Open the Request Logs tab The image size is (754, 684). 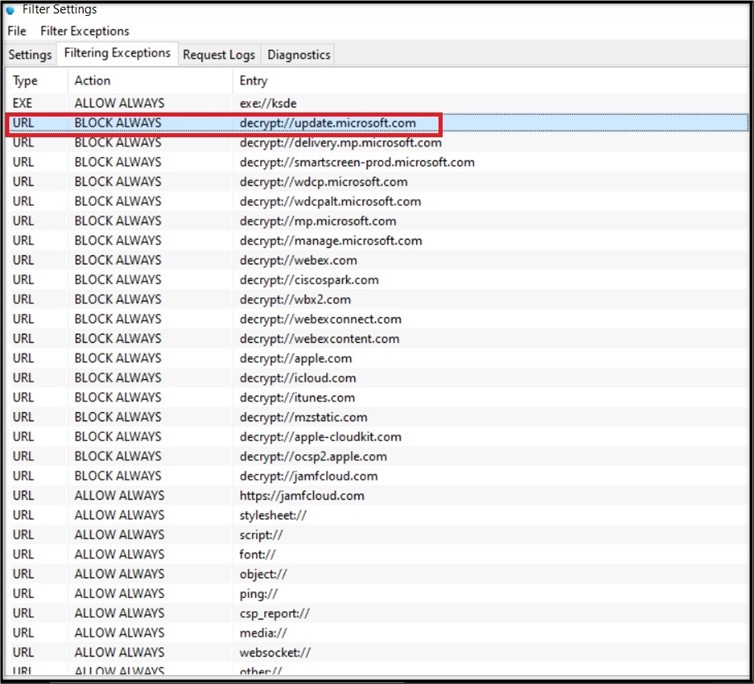click(219, 55)
